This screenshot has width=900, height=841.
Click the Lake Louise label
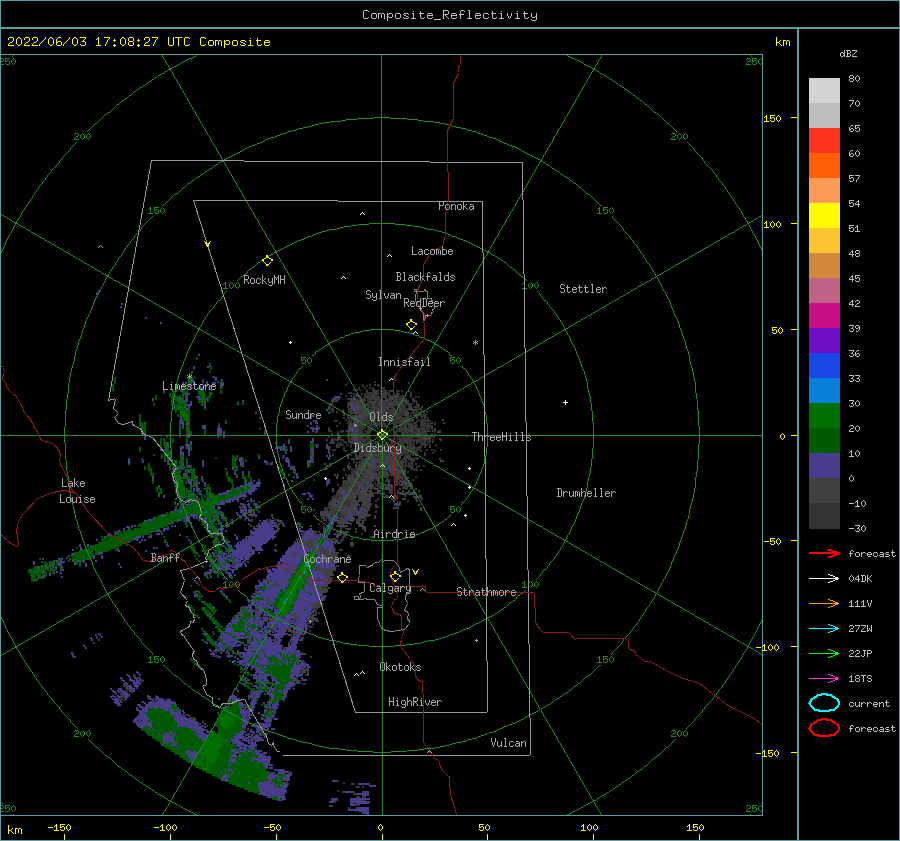pyautogui.click(x=77, y=491)
